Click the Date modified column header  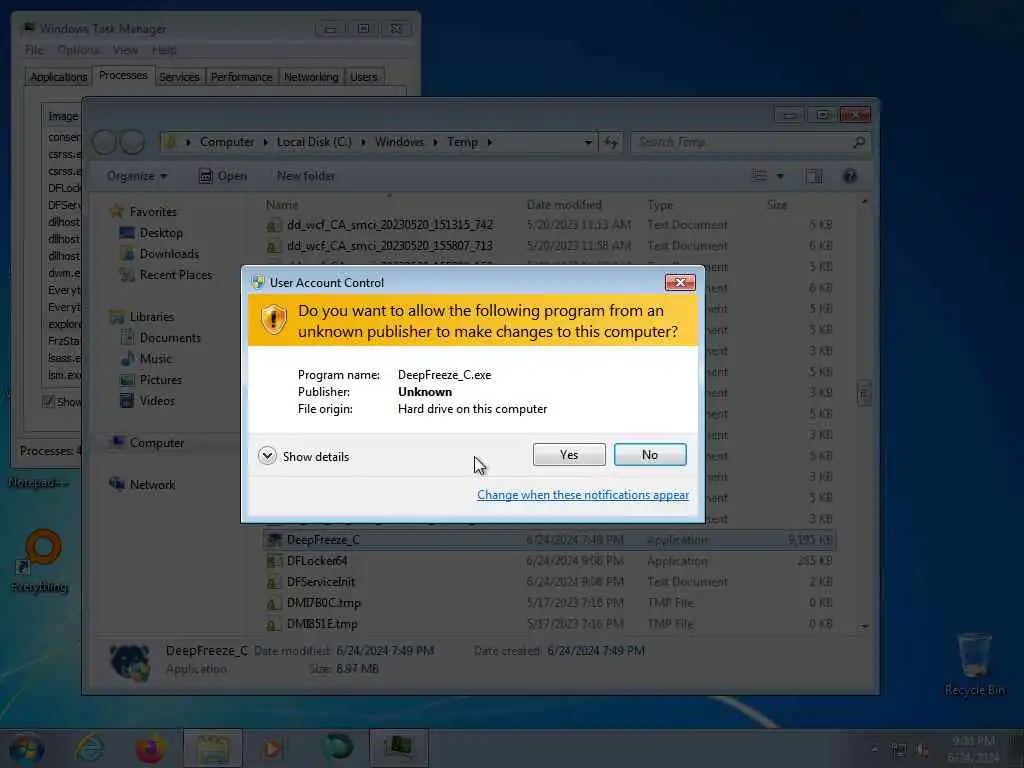pos(564,205)
